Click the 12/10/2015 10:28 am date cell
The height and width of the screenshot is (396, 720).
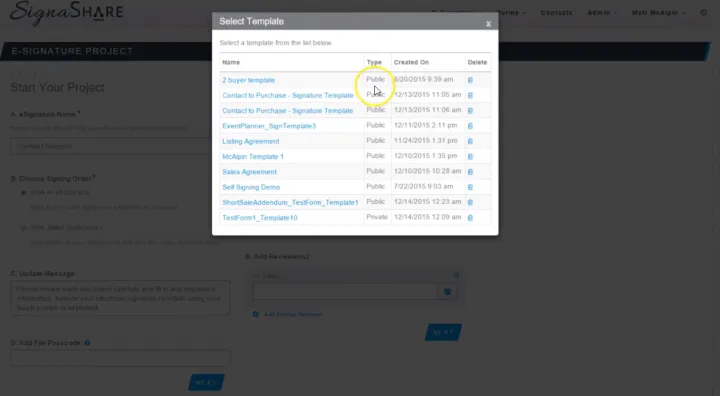click(x=428, y=171)
